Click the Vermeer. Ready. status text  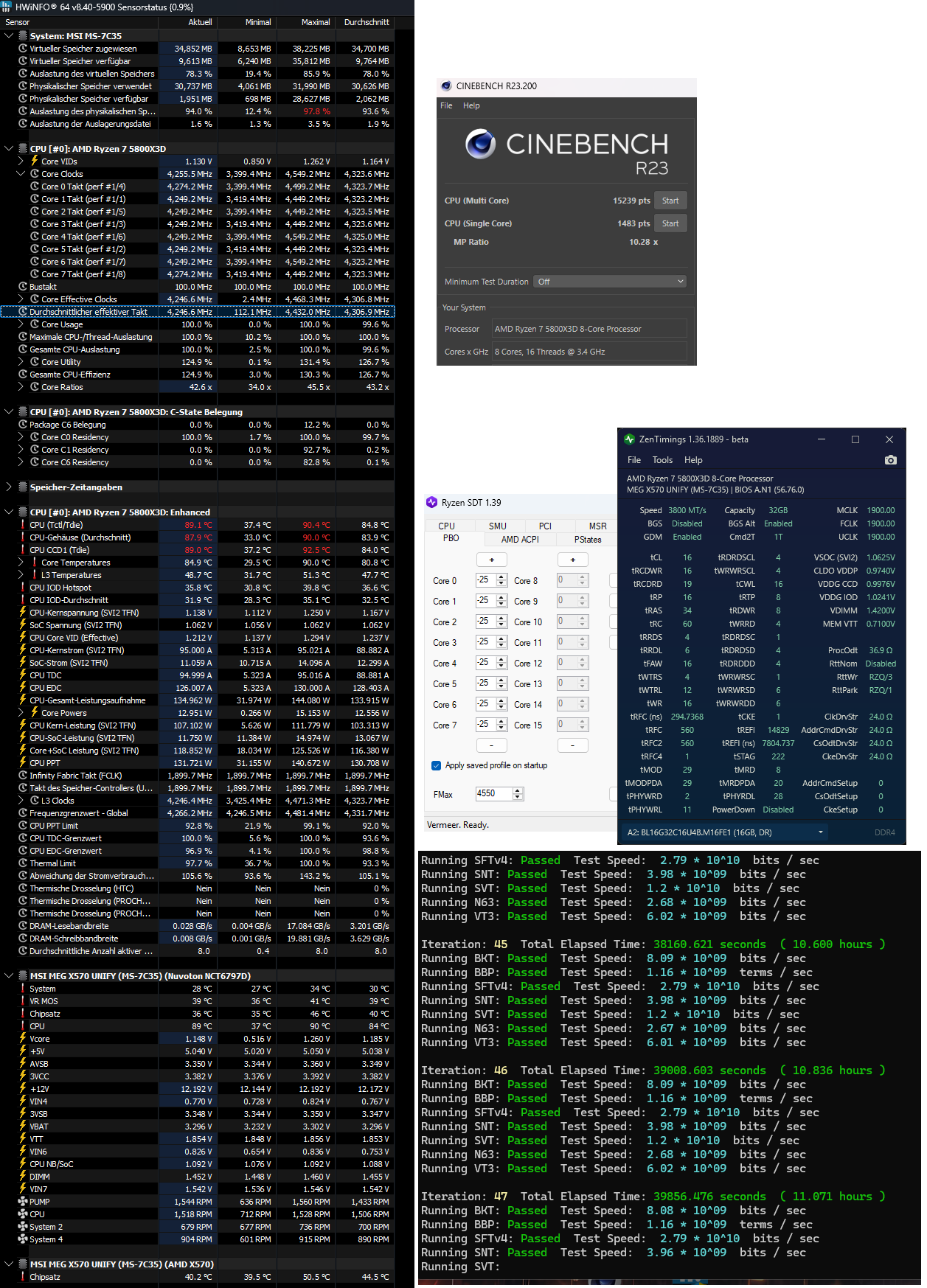click(x=458, y=825)
